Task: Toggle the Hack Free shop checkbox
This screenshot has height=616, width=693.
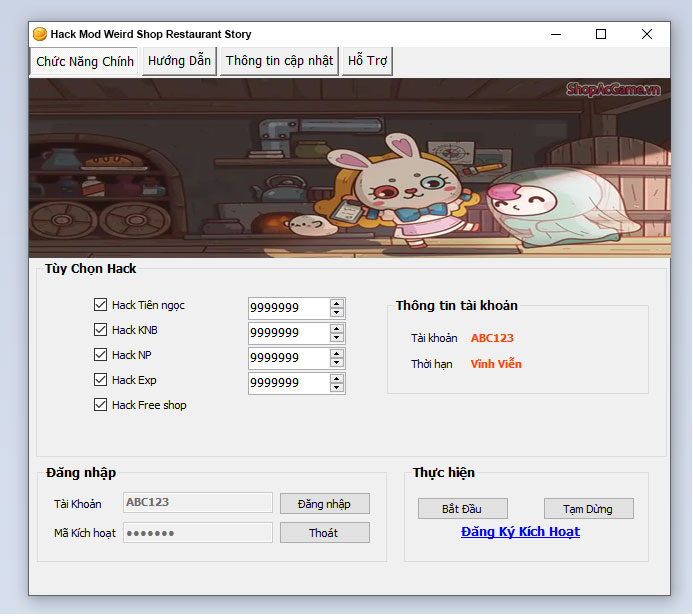Action: [x=100, y=405]
